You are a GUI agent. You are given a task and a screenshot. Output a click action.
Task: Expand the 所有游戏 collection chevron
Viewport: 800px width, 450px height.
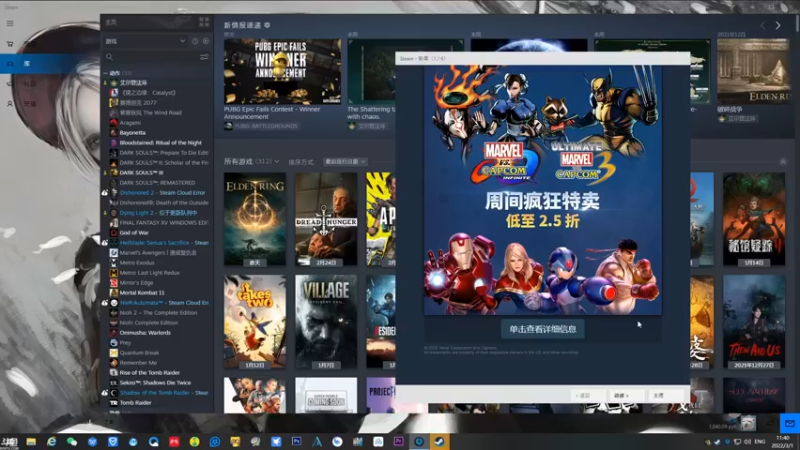[277, 162]
